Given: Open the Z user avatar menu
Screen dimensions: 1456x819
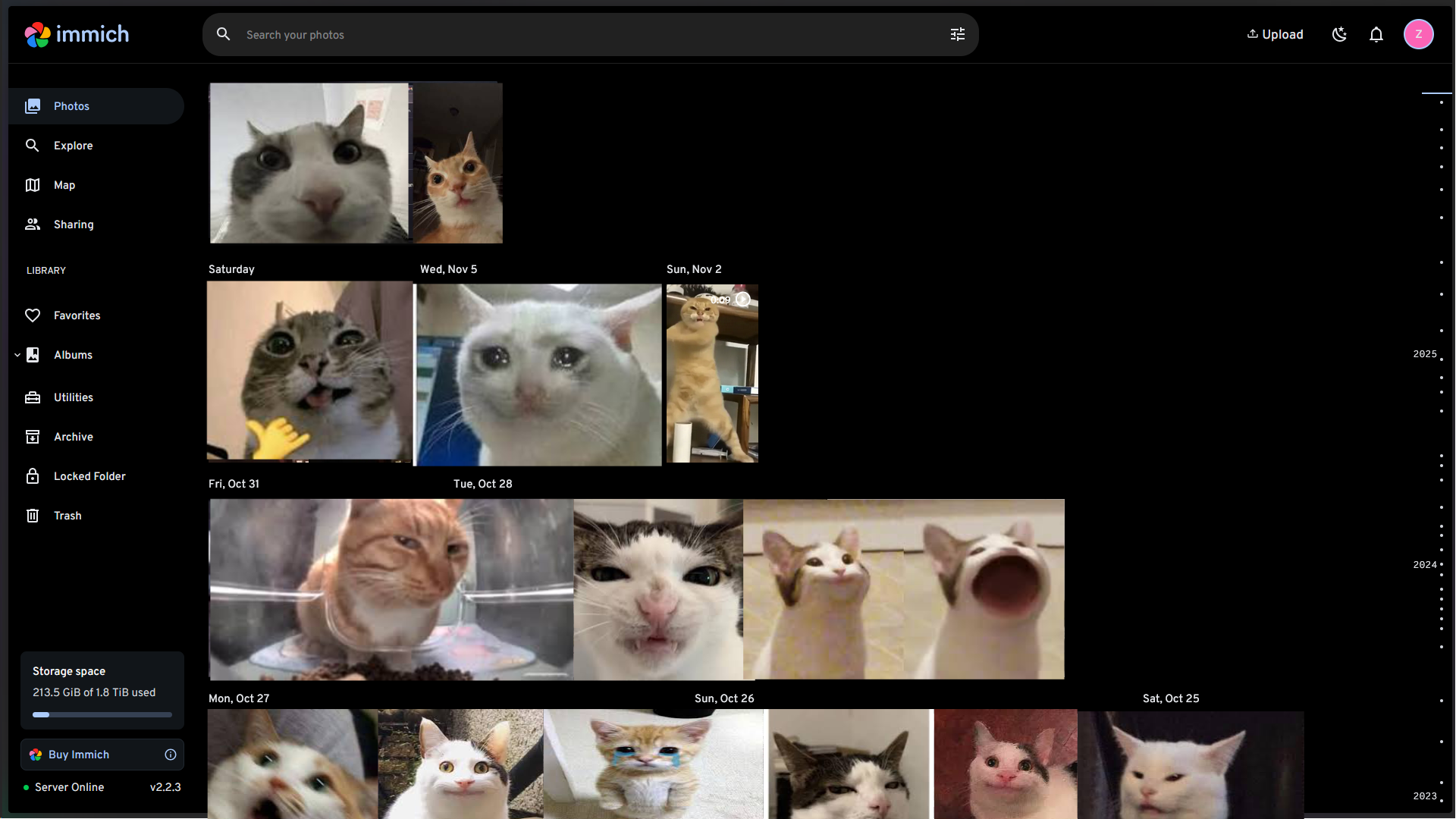Looking at the screenshot, I should click(x=1417, y=34).
